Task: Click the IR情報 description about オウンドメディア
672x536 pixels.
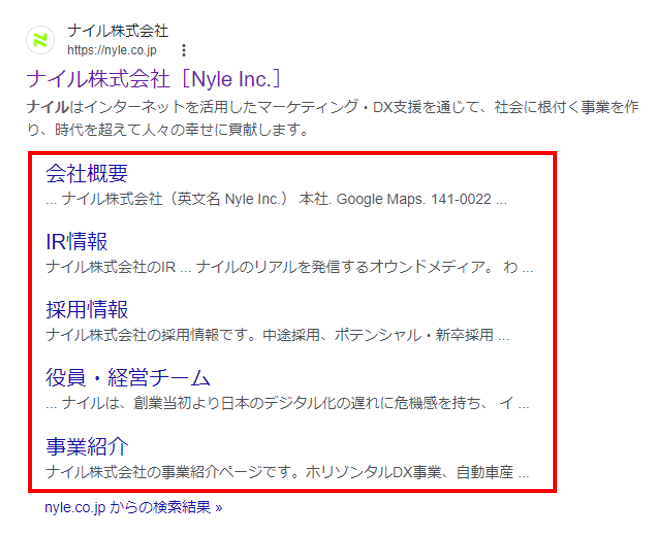Action: (289, 267)
